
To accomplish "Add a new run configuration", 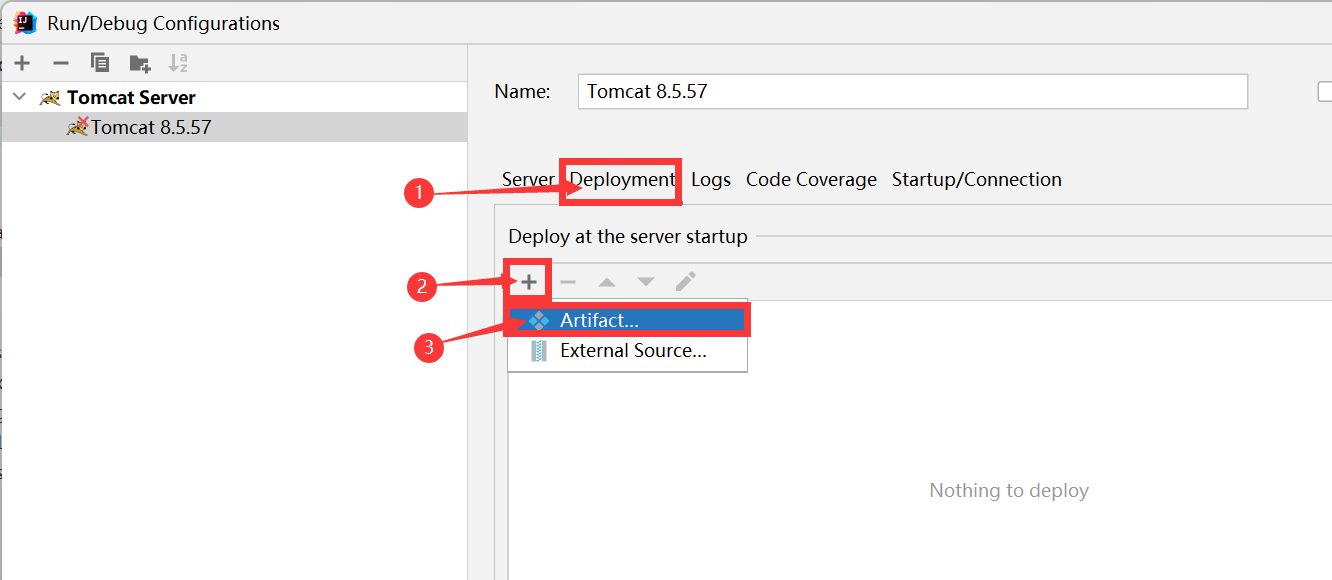I will point(22,63).
